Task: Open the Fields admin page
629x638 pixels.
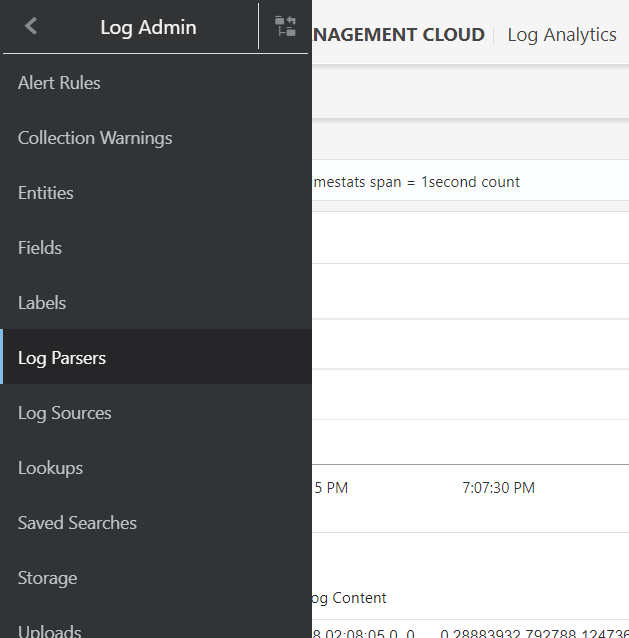Action: pos(40,248)
